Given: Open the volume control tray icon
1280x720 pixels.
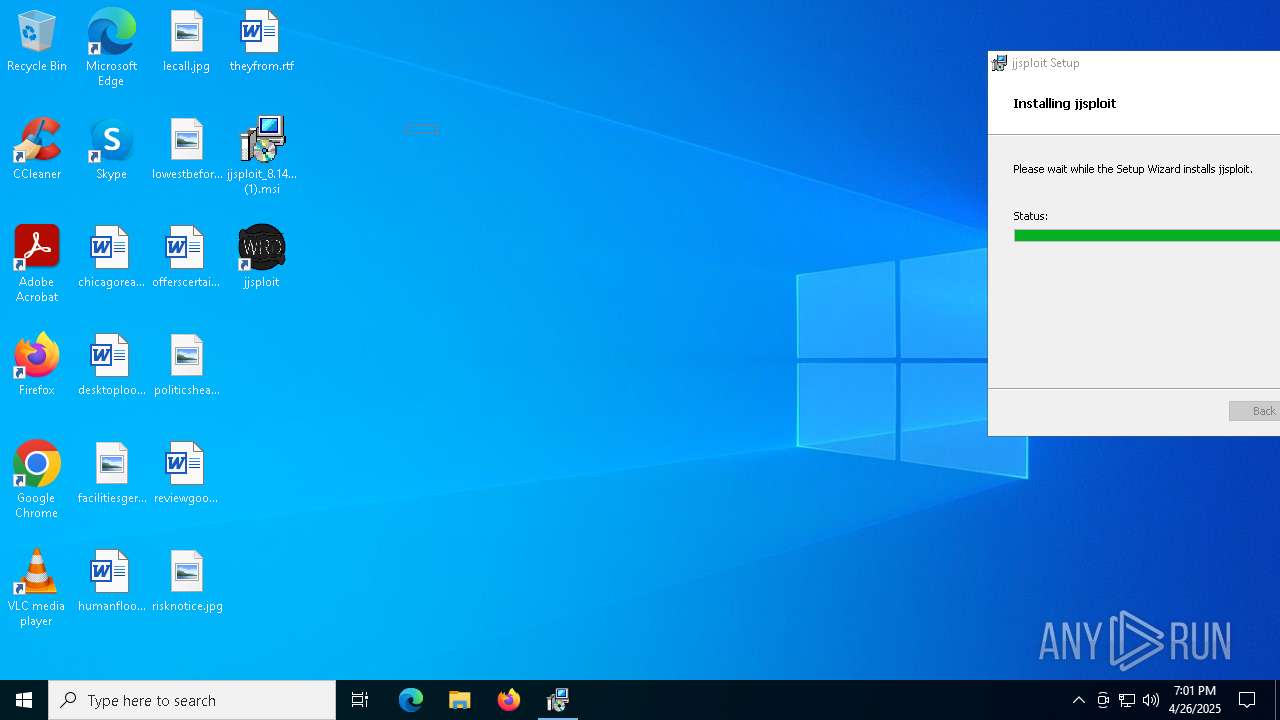Looking at the screenshot, I should pyautogui.click(x=1151, y=700).
